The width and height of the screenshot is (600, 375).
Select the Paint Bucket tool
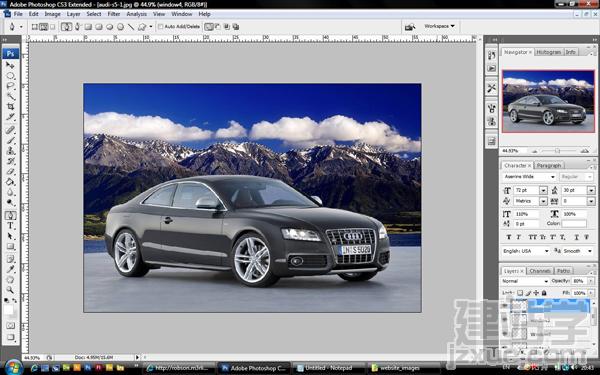[x=10, y=182]
